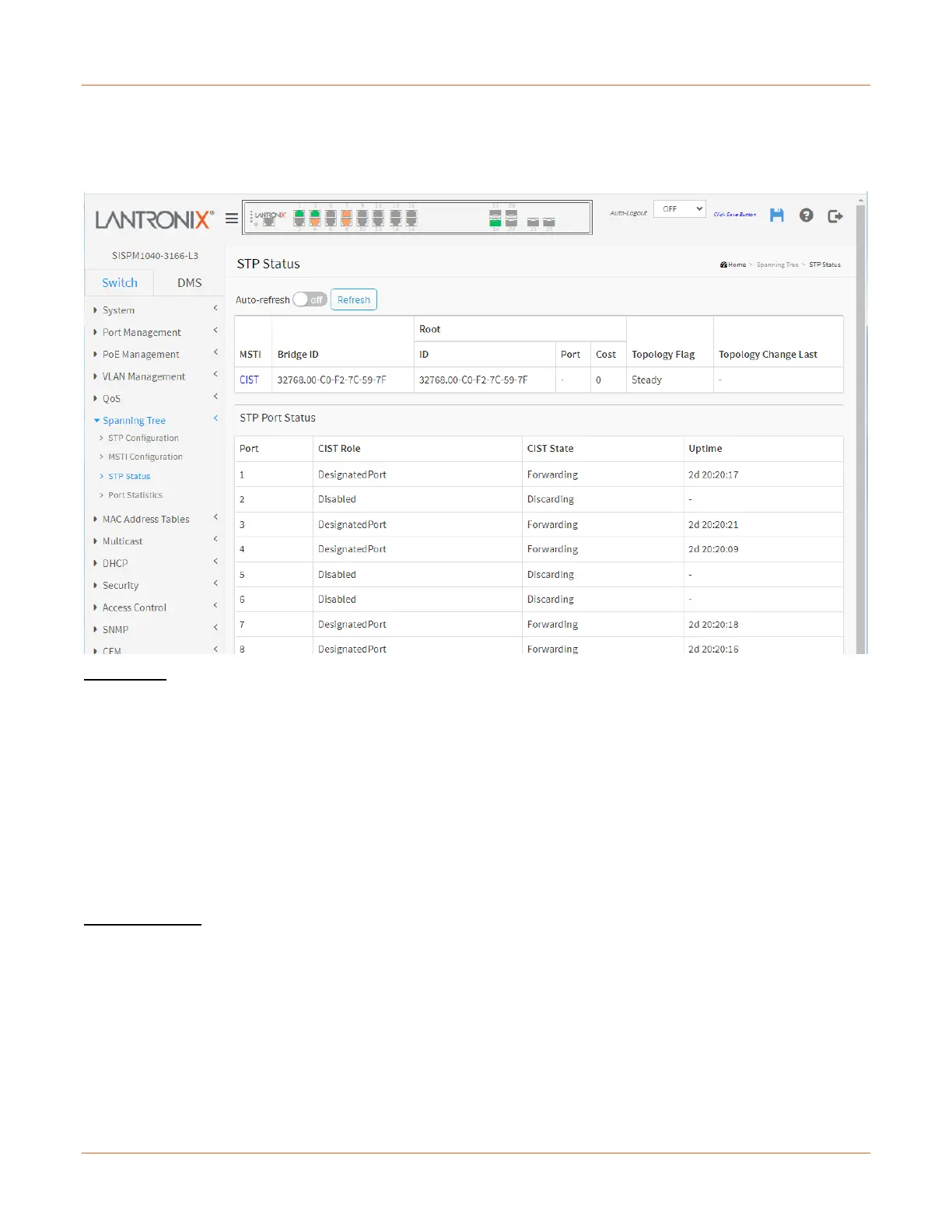Click the model name SISPM1040-3166-L3
This screenshot has width=952, height=1232.
[155, 255]
